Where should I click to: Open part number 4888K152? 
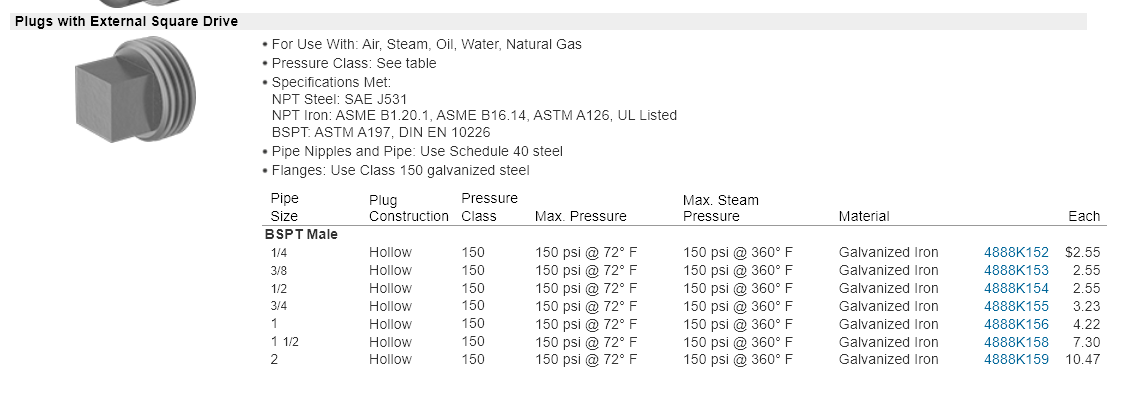click(x=1016, y=253)
